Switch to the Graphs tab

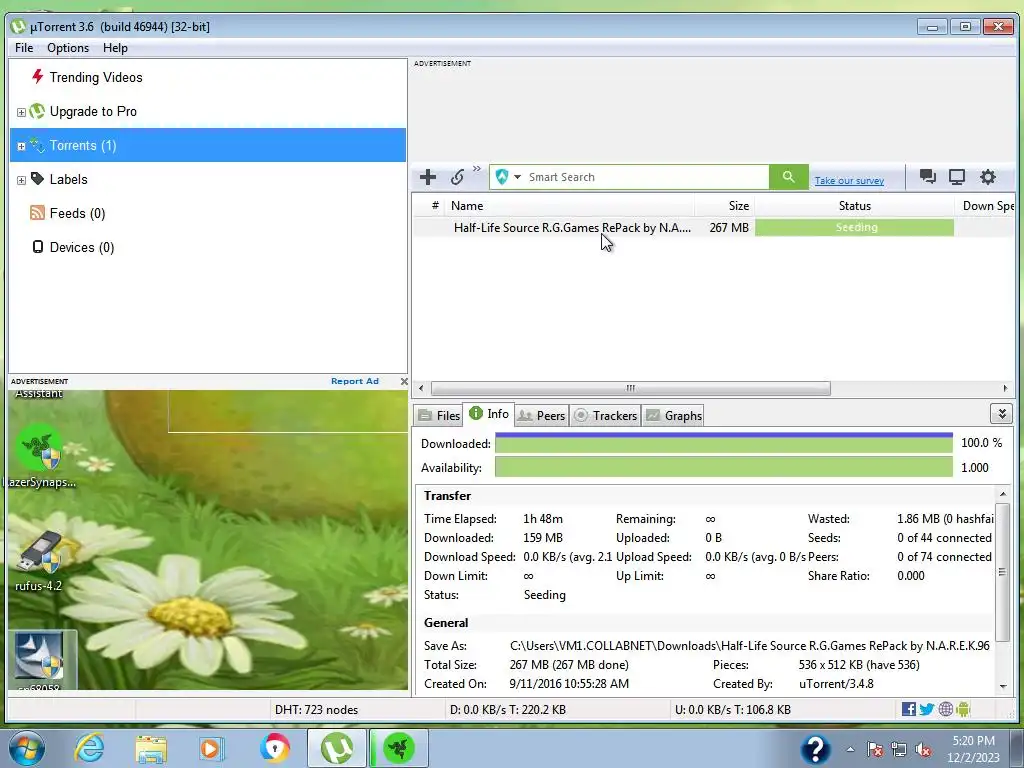click(x=673, y=415)
